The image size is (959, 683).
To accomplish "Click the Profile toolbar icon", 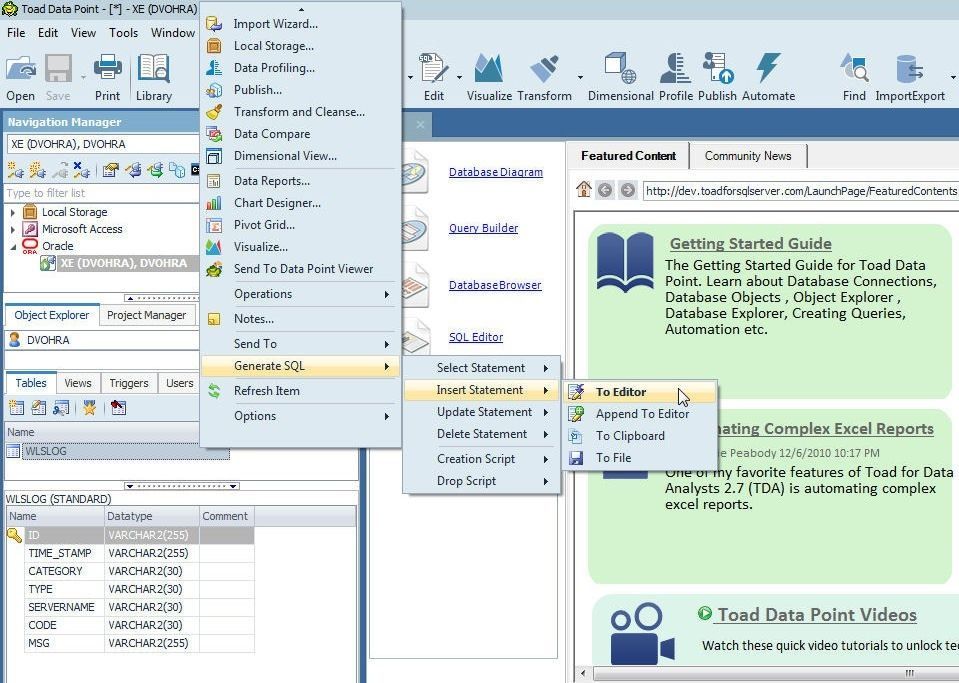I will (675, 68).
